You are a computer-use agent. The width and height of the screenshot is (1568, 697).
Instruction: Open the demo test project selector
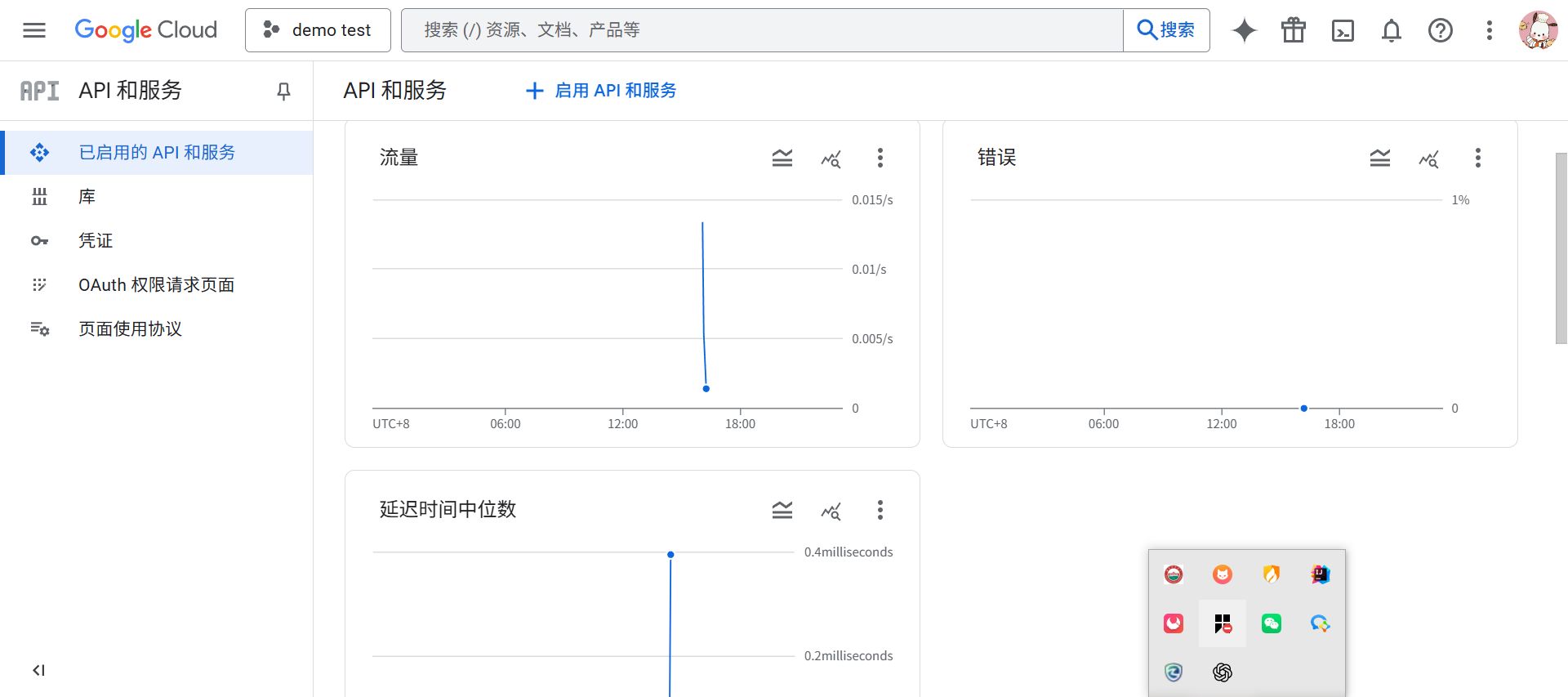click(318, 30)
